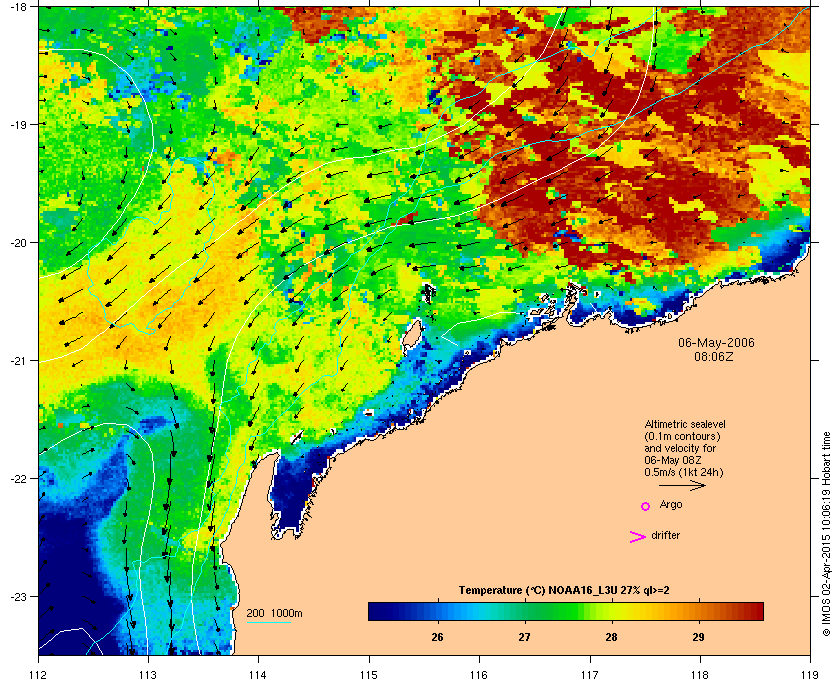This screenshot has height=680, width=840.
Task: Click the magenta drifter arrowhead symbol
Action: [638, 537]
